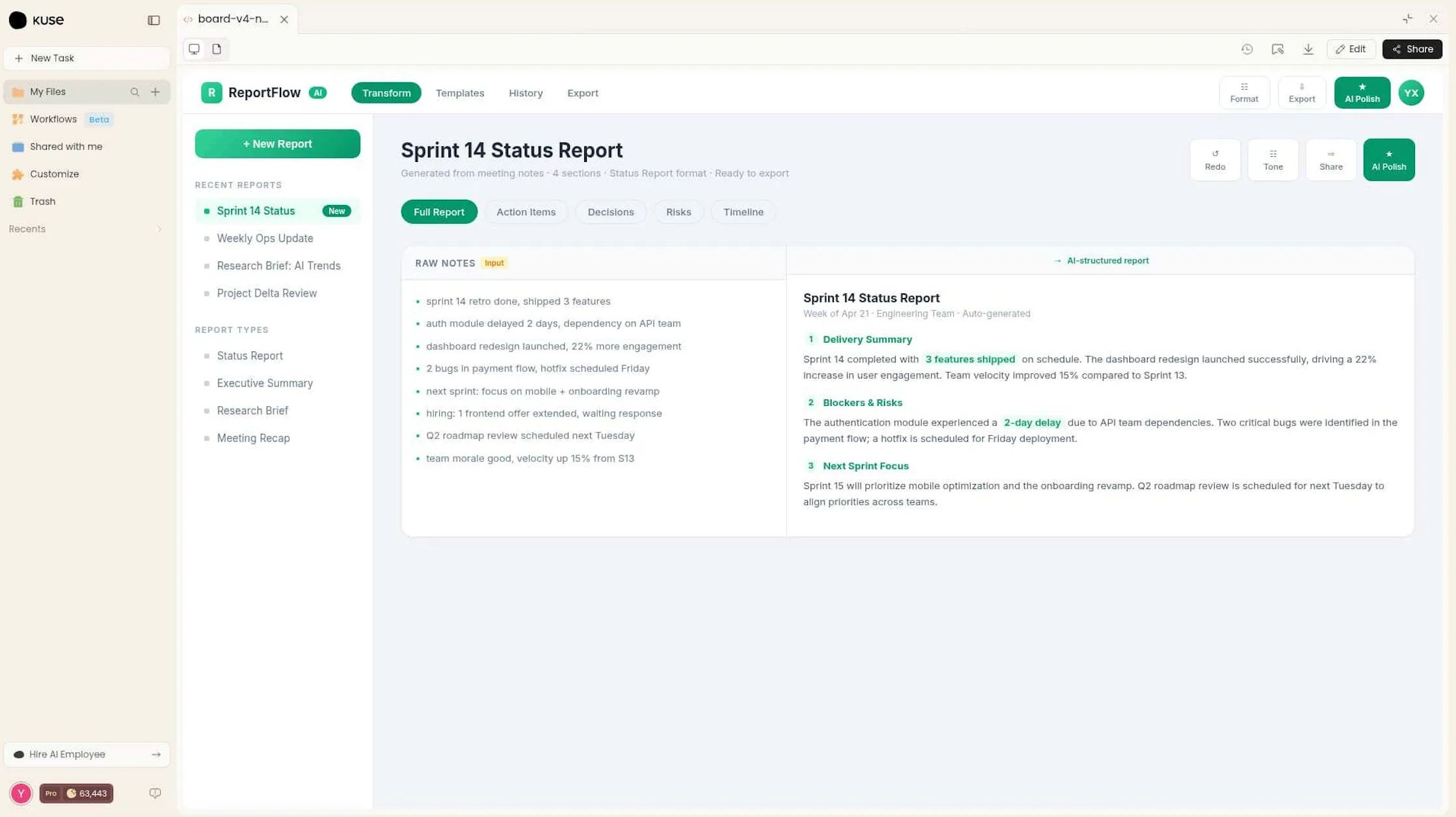Click the 'AI-structured report' label
Viewport: 1456px width, 817px height.
click(1107, 261)
